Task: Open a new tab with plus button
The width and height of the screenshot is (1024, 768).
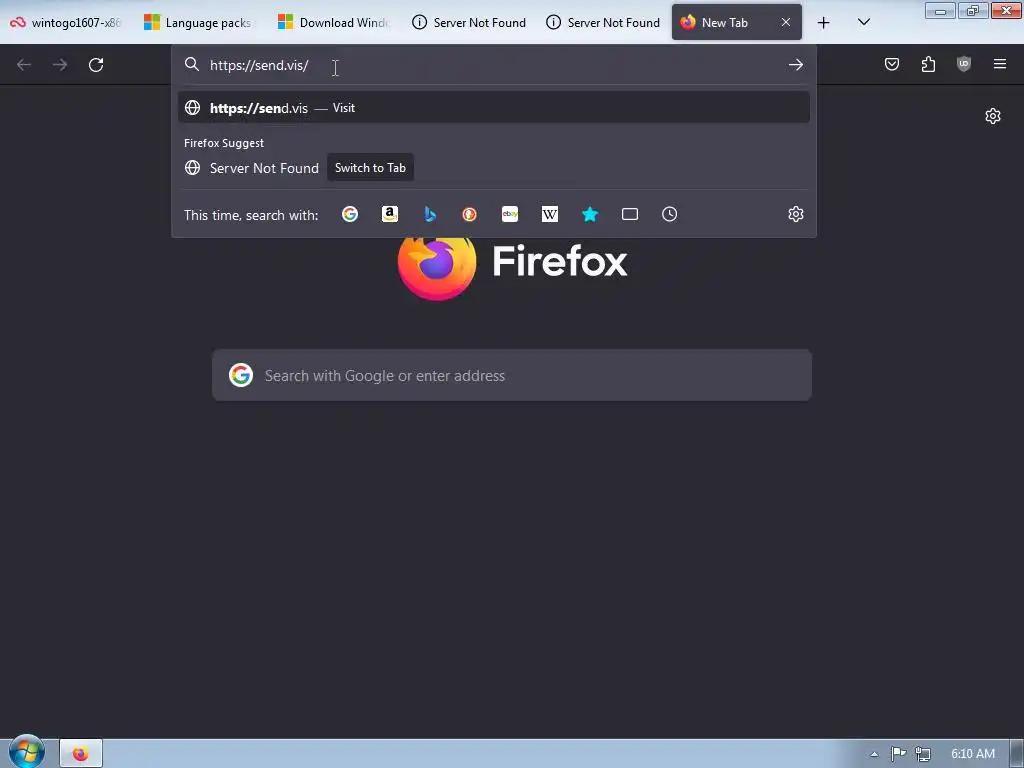Action: tap(824, 23)
